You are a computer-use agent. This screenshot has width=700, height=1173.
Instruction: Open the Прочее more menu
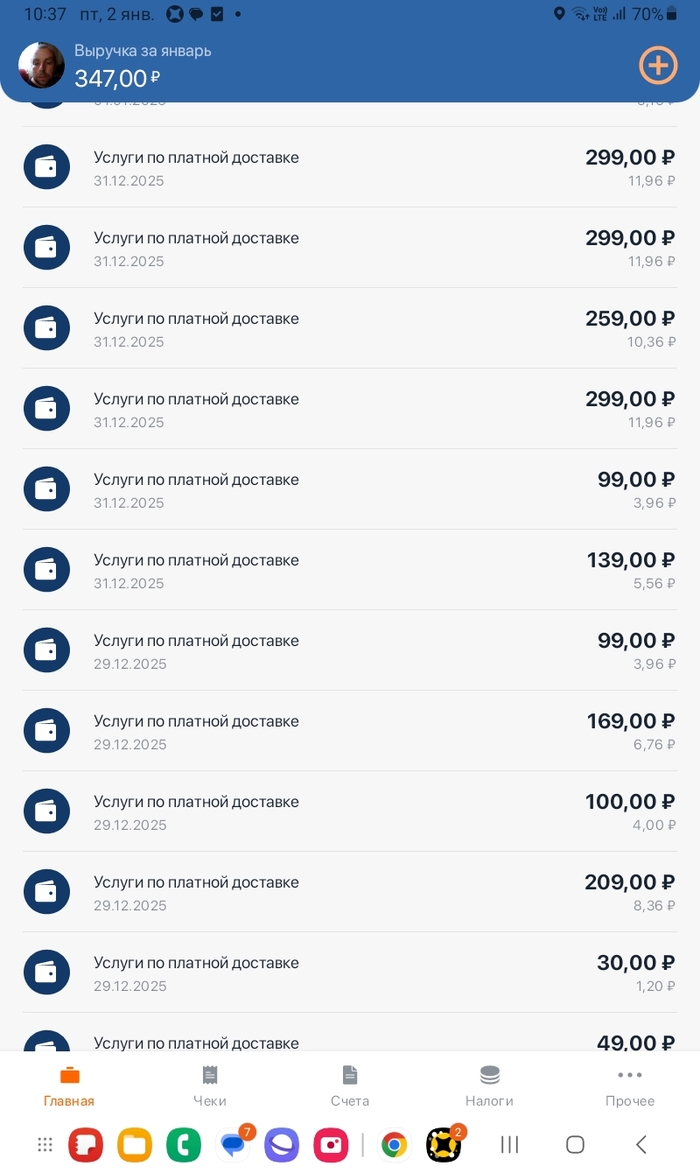[x=630, y=1086]
